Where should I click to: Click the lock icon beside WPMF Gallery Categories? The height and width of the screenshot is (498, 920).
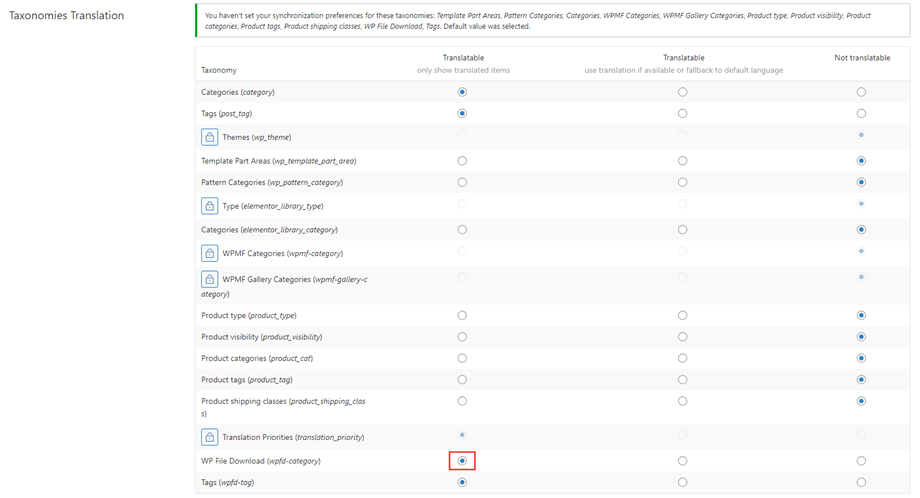click(210, 279)
